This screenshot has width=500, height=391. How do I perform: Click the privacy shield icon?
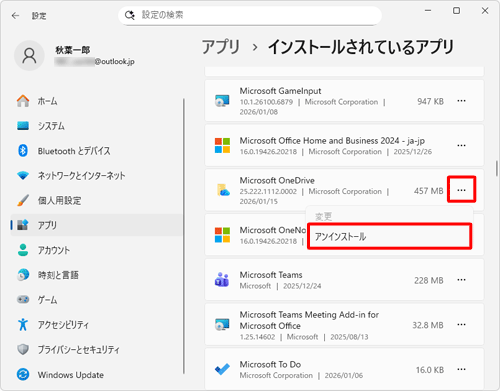pyautogui.click(x=23, y=349)
